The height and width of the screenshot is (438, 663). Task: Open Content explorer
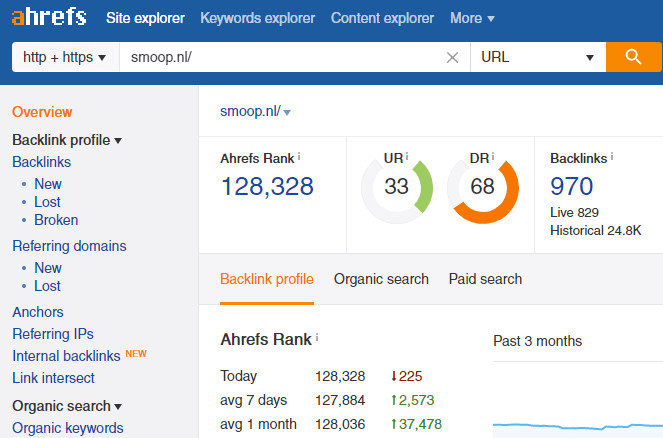[x=382, y=18]
